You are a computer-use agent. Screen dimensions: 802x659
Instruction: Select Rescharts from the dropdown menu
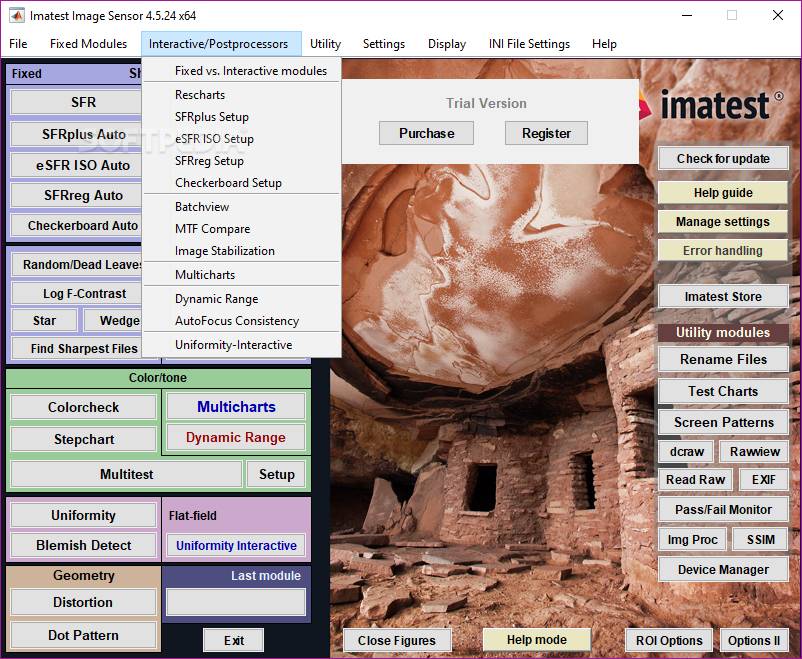(x=241, y=95)
